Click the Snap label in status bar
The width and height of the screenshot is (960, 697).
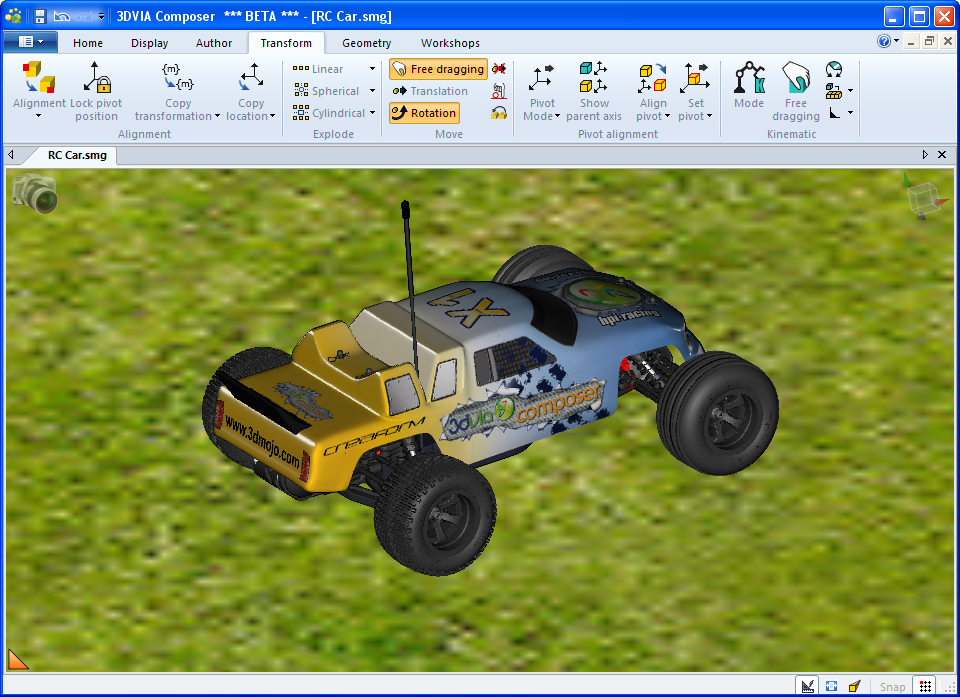click(x=892, y=686)
